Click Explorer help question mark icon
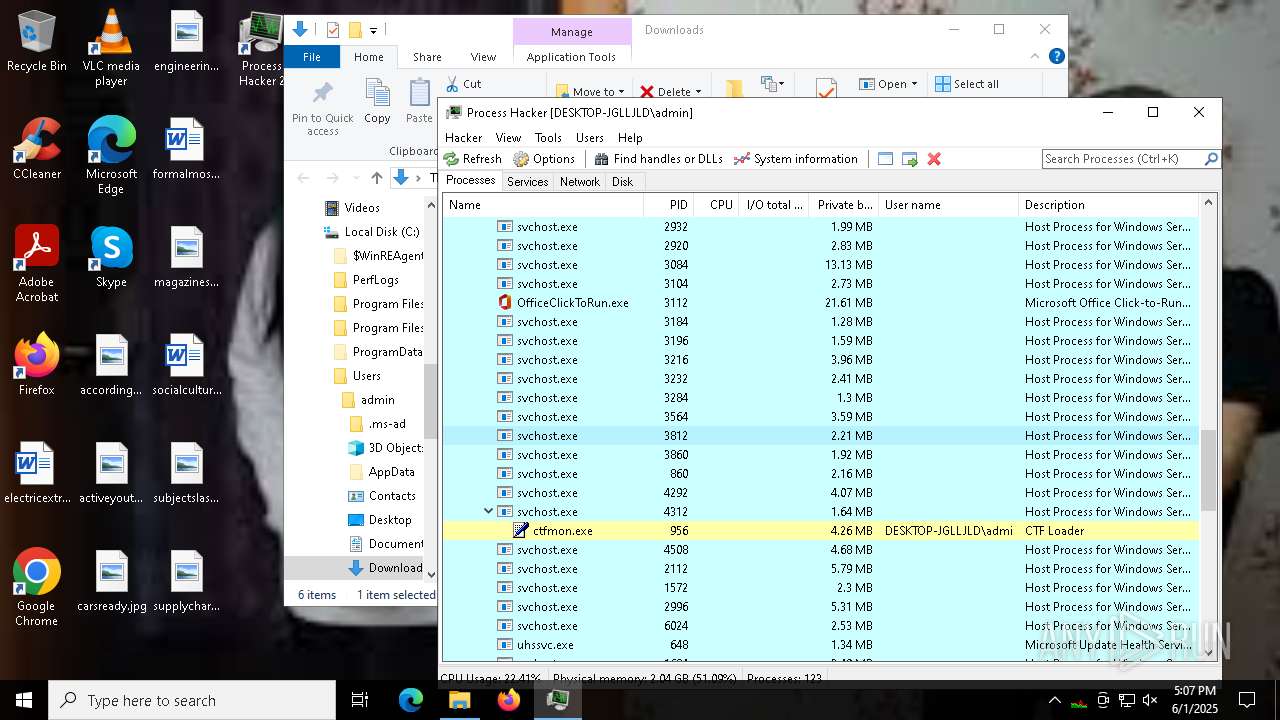Viewport: 1280px width, 720px height. [x=1056, y=57]
